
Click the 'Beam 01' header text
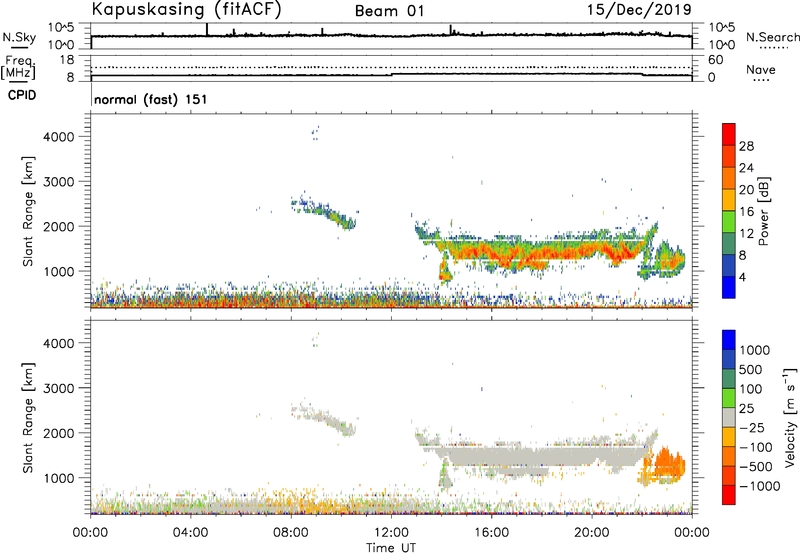pyautogui.click(x=389, y=11)
